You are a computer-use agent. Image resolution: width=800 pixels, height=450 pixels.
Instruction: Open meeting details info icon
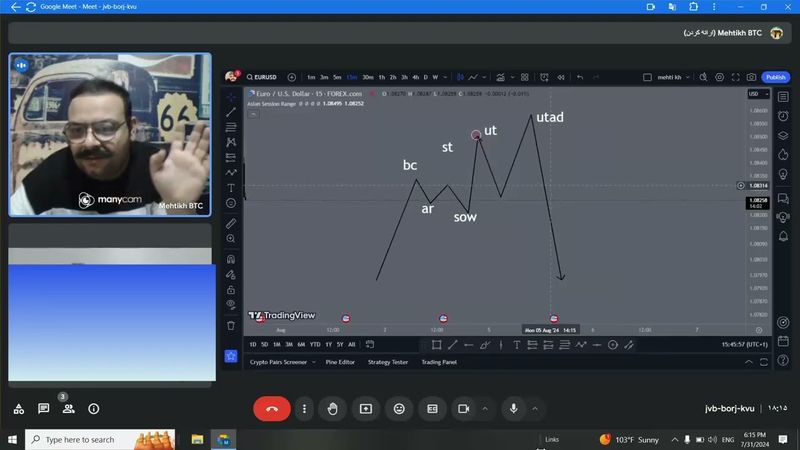pyautogui.click(x=94, y=409)
